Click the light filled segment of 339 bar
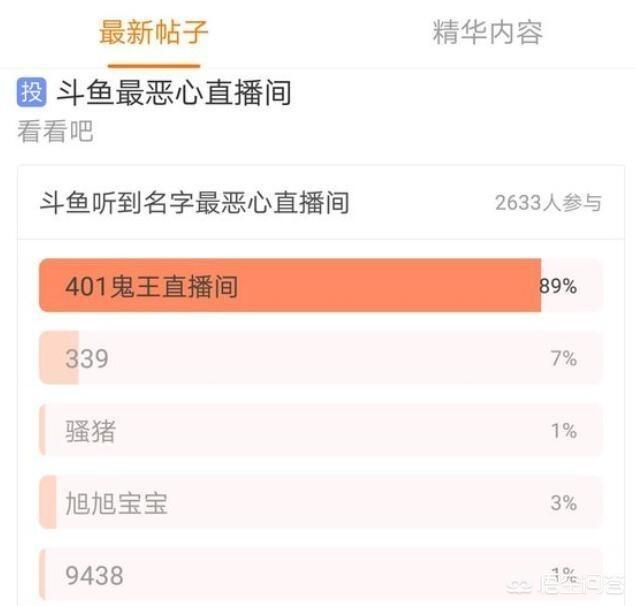This screenshot has height=606, width=636. (59, 358)
